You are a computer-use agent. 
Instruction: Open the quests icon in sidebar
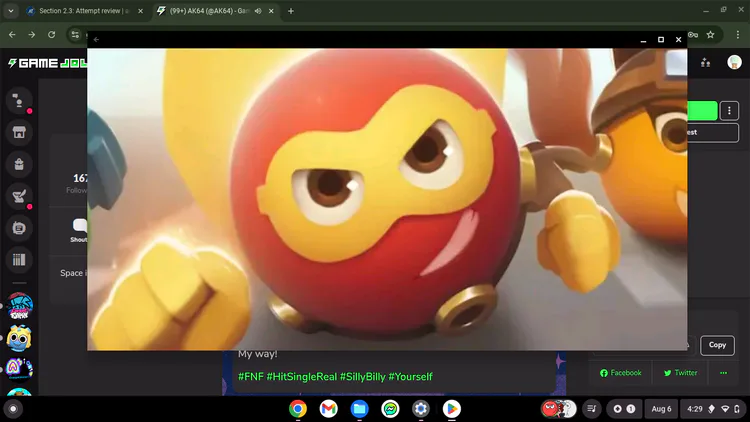pyautogui.click(x=19, y=196)
